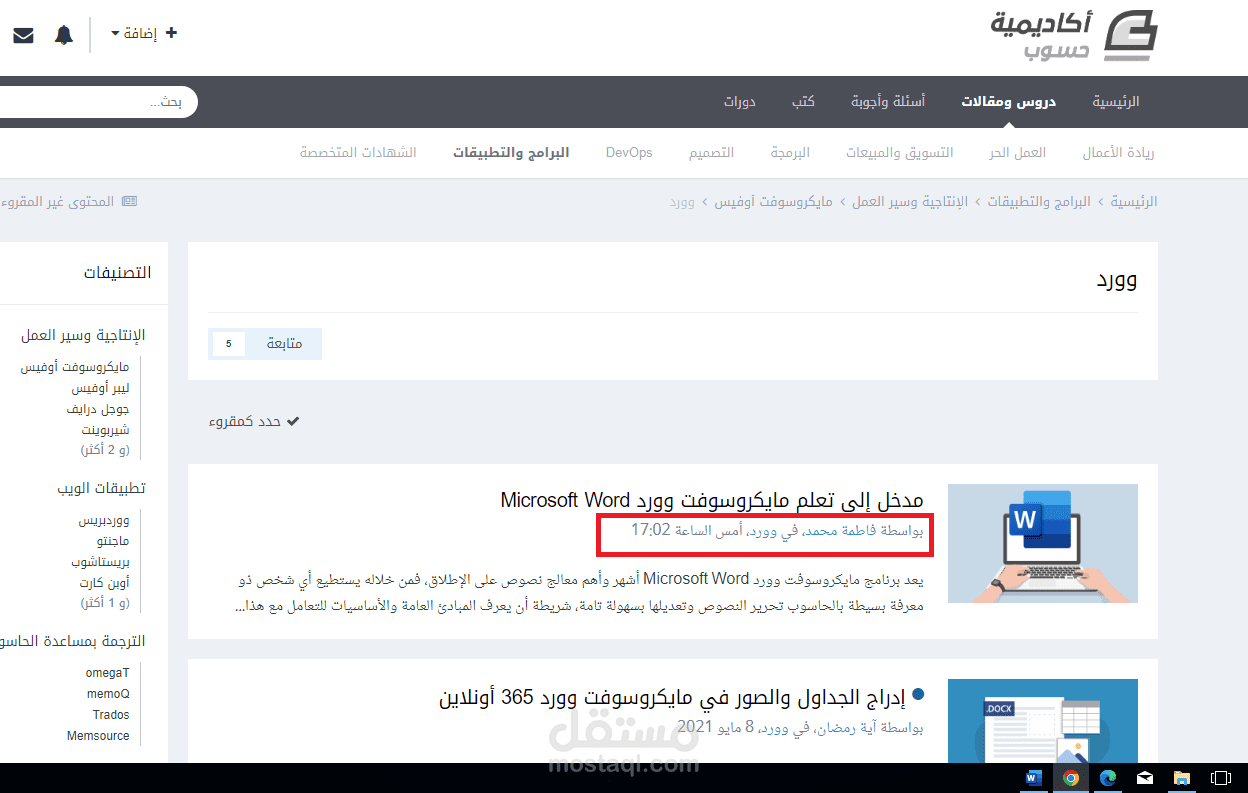
Task: Open sidebar category Trados
Action: tap(111, 714)
